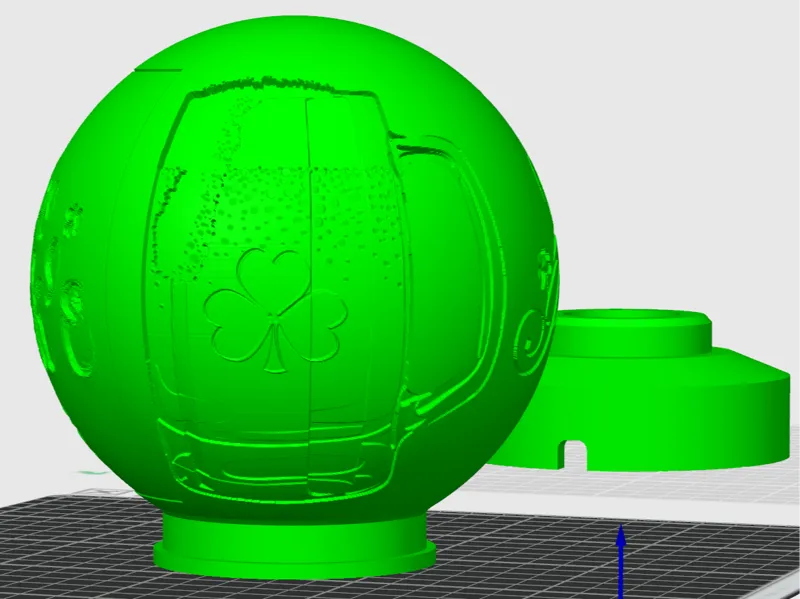800x599 pixels.
Task: Select the green sphere ornament model
Action: point(294,296)
